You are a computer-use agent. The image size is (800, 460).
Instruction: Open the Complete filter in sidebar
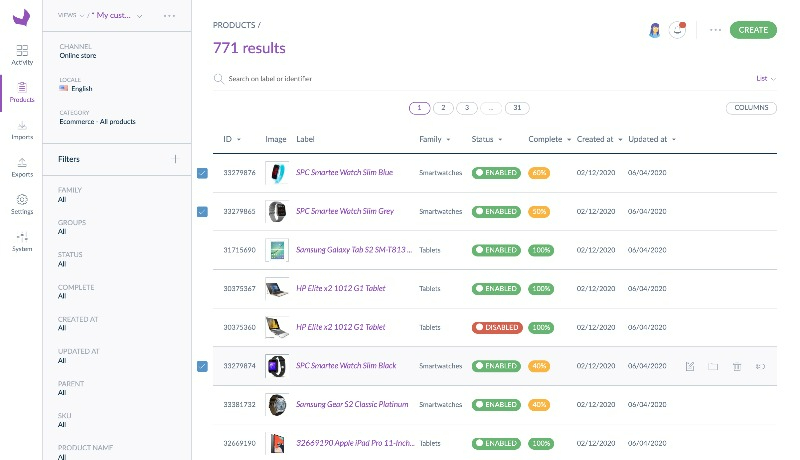point(76,291)
